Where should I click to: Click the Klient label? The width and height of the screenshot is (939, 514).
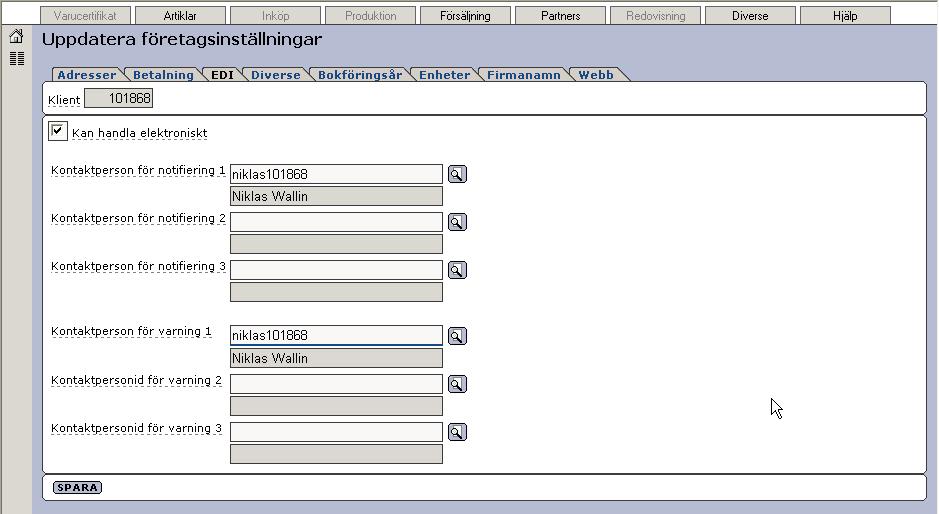tap(64, 100)
